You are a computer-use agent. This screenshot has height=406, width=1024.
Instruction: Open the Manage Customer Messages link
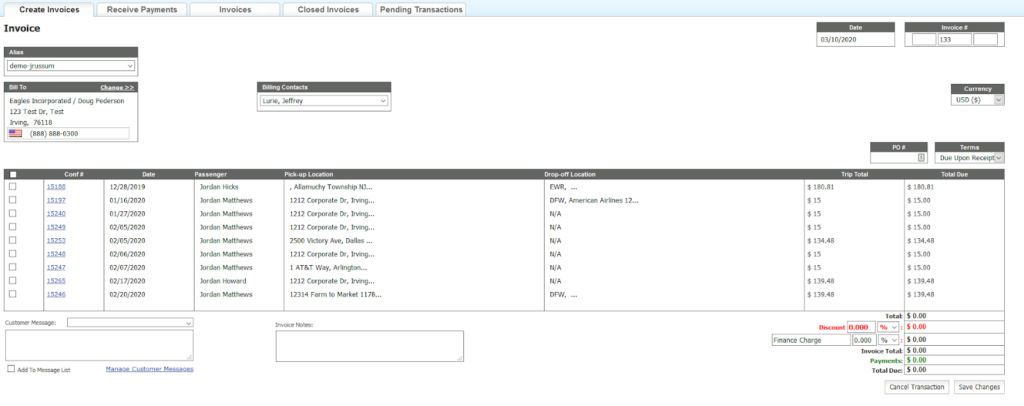tap(149, 369)
